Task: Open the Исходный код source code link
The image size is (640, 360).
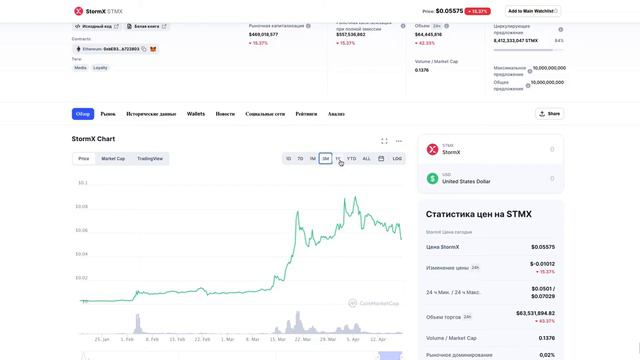Action: (96, 26)
